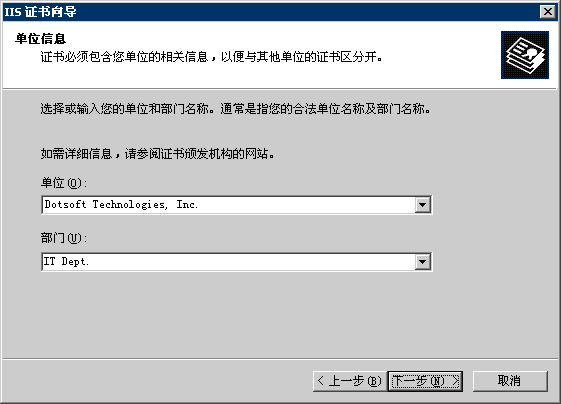561x404 pixels.
Task: Click empty gray area below department field
Action: 236,315
